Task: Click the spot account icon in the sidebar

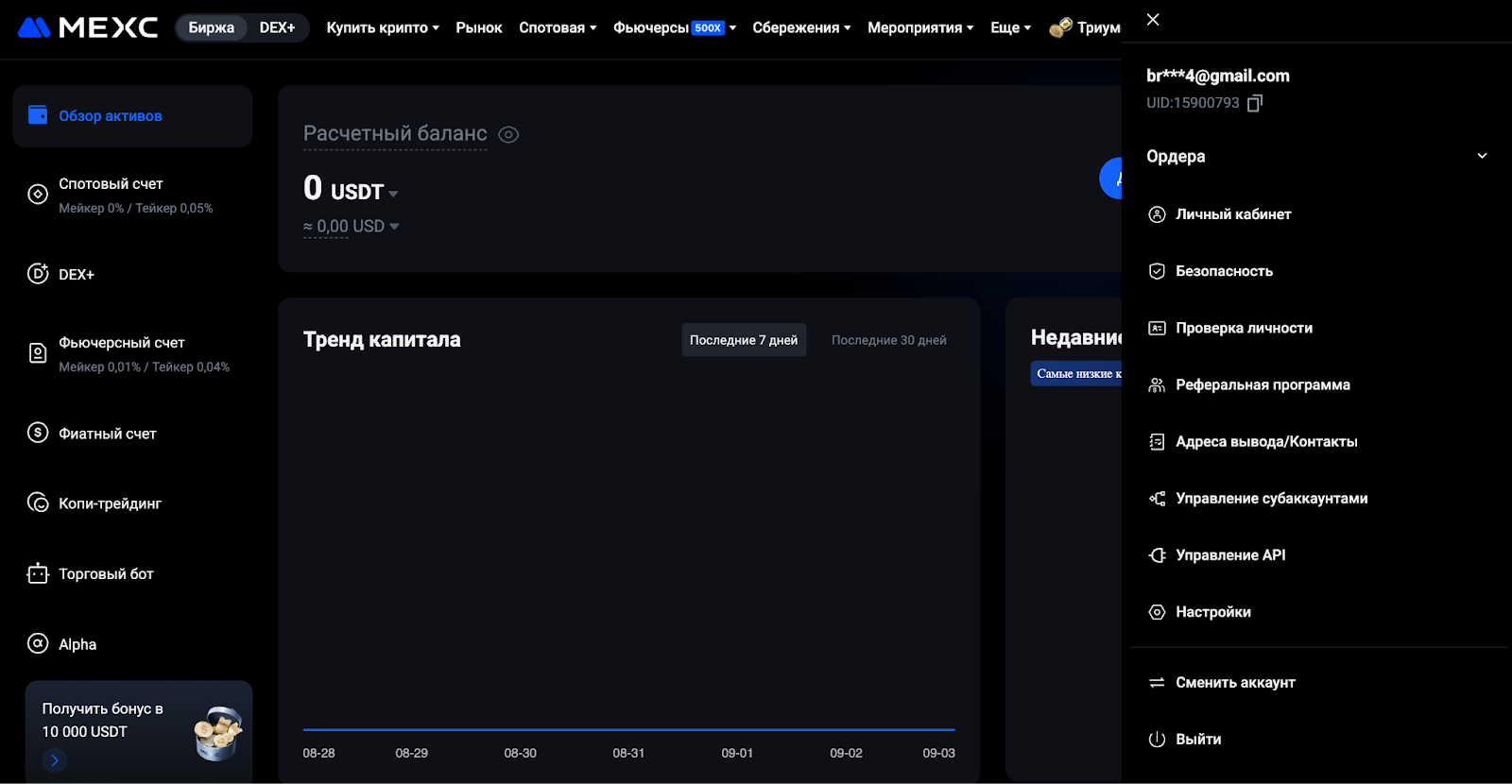Action: tap(38, 195)
